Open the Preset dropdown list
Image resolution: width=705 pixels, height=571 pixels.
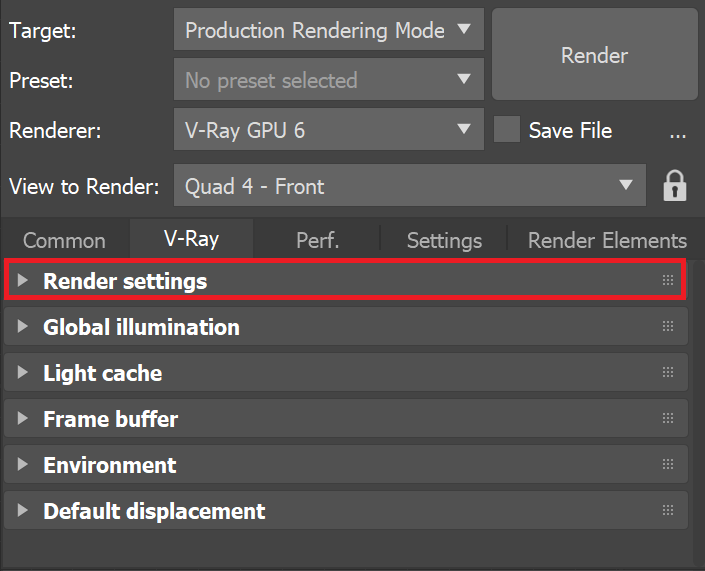pyautogui.click(x=329, y=80)
